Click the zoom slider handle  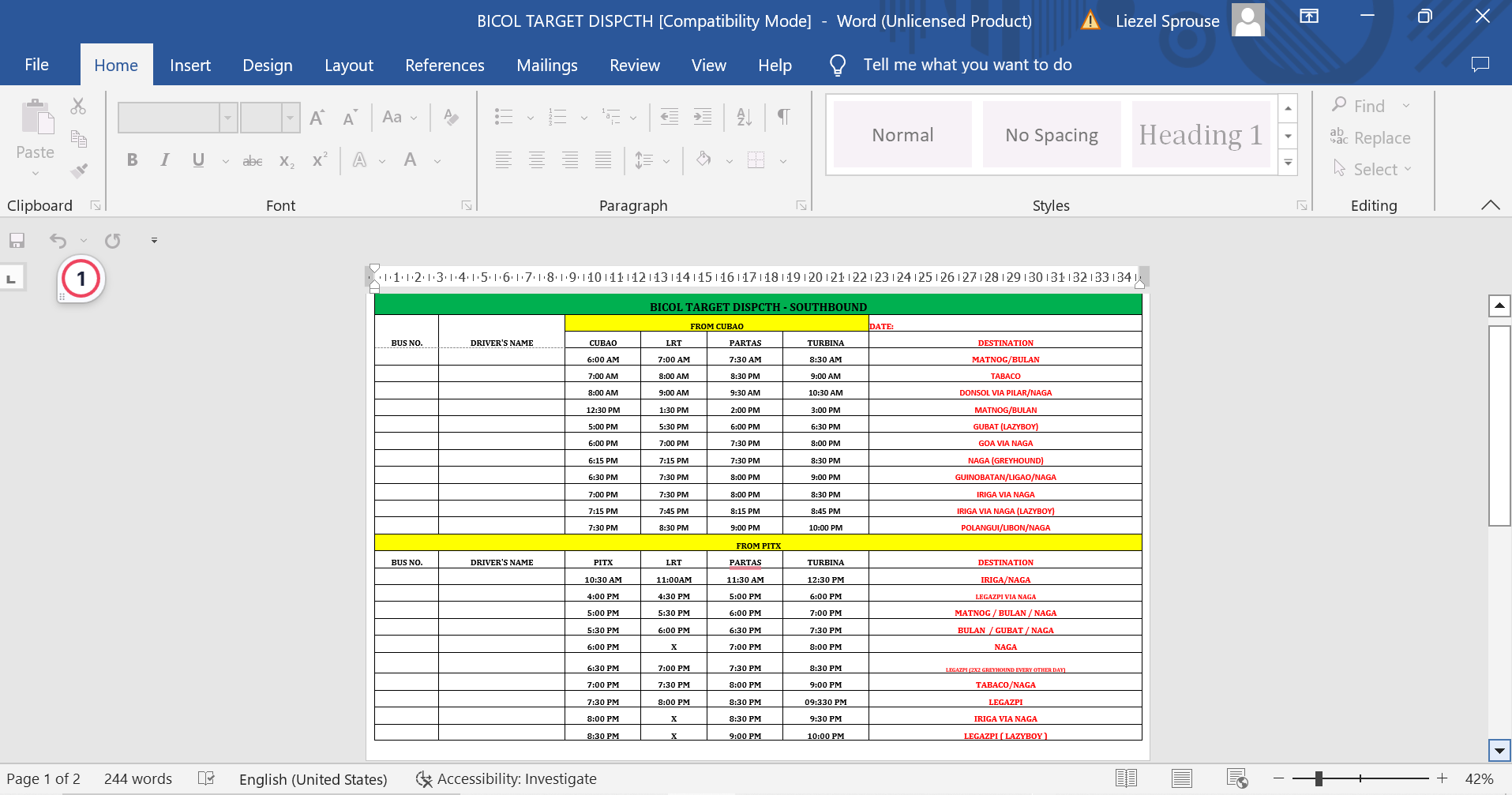point(1319,778)
